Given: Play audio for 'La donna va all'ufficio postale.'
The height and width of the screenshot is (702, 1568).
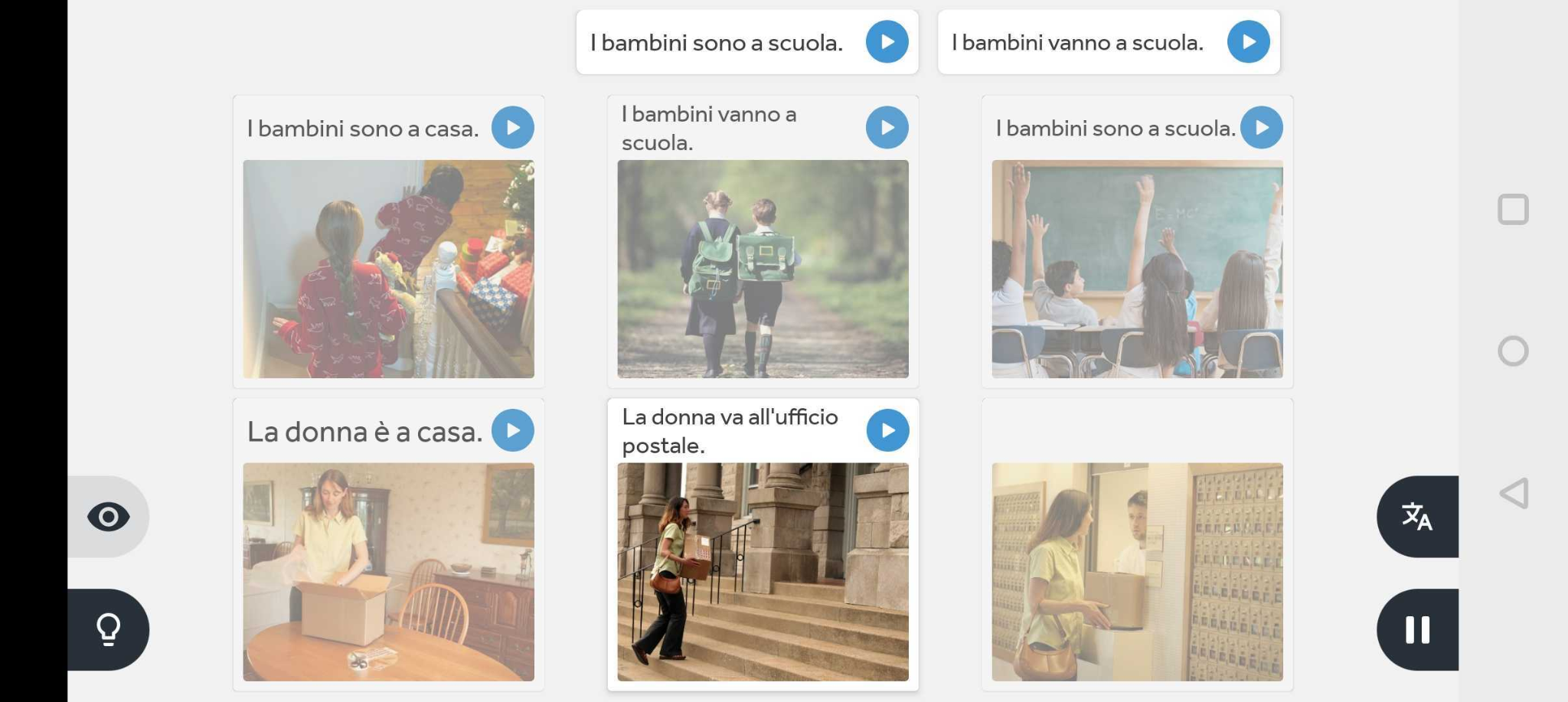Looking at the screenshot, I should coord(887,430).
